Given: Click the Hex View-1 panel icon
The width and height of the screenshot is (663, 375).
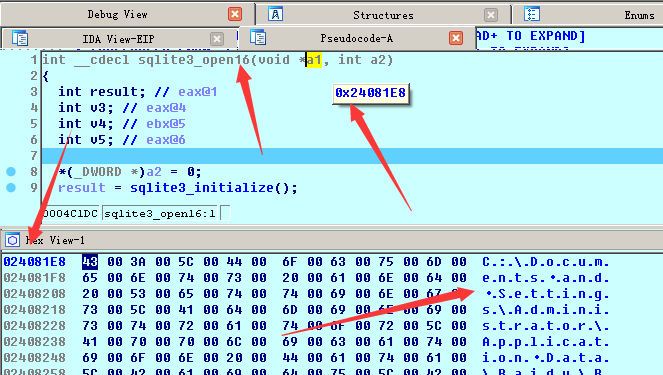Looking at the screenshot, I should coord(12,240).
